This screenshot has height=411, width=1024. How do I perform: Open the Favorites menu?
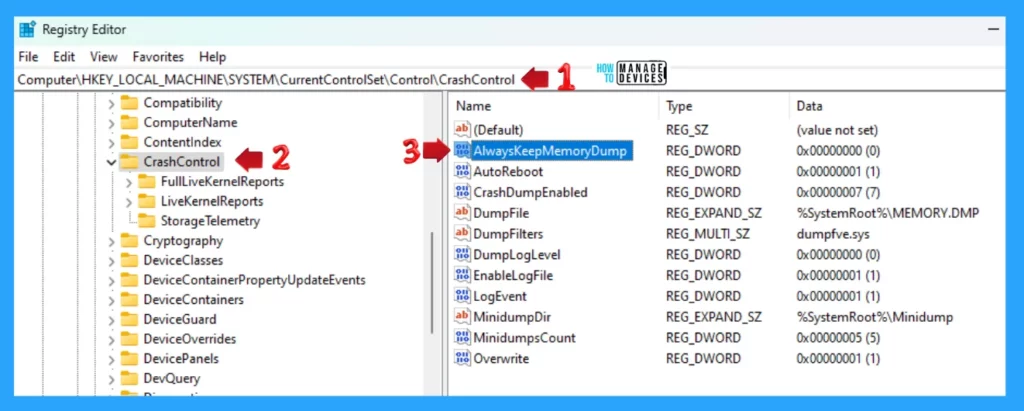pyautogui.click(x=158, y=57)
